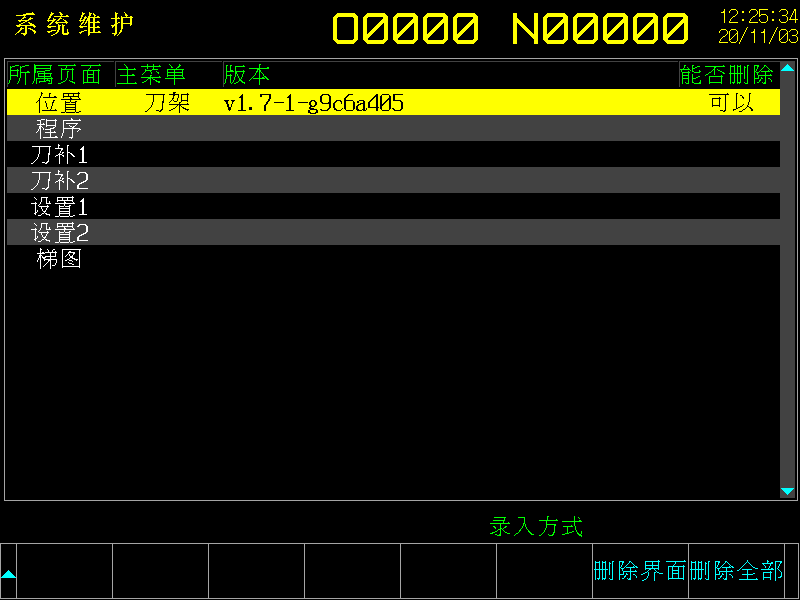Click the 能否删除 column header
Viewport: 800px width, 600px height.
727,75
